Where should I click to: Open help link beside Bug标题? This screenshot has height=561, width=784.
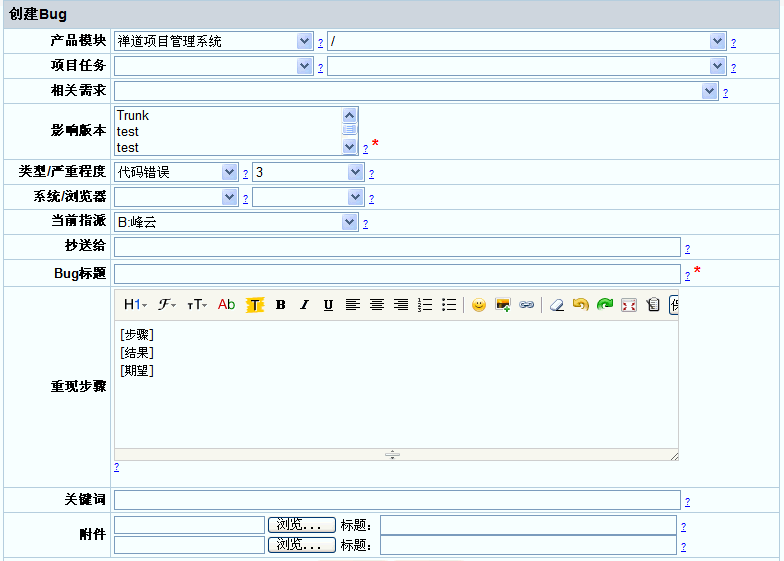point(688,276)
